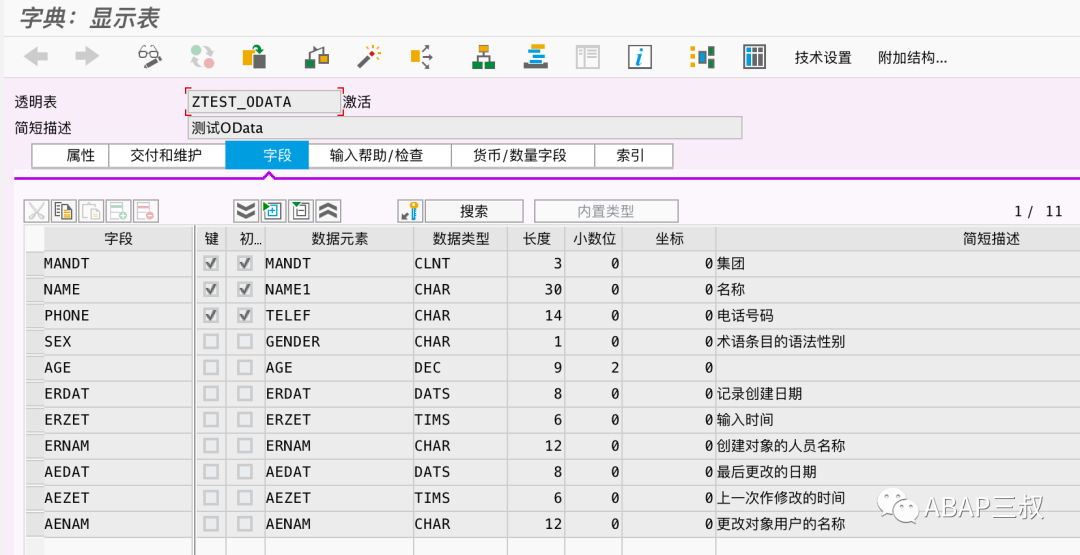1080x555 pixels.
Task: Click the key icon beside 搜索
Action: pyautogui.click(x=411, y=211)
